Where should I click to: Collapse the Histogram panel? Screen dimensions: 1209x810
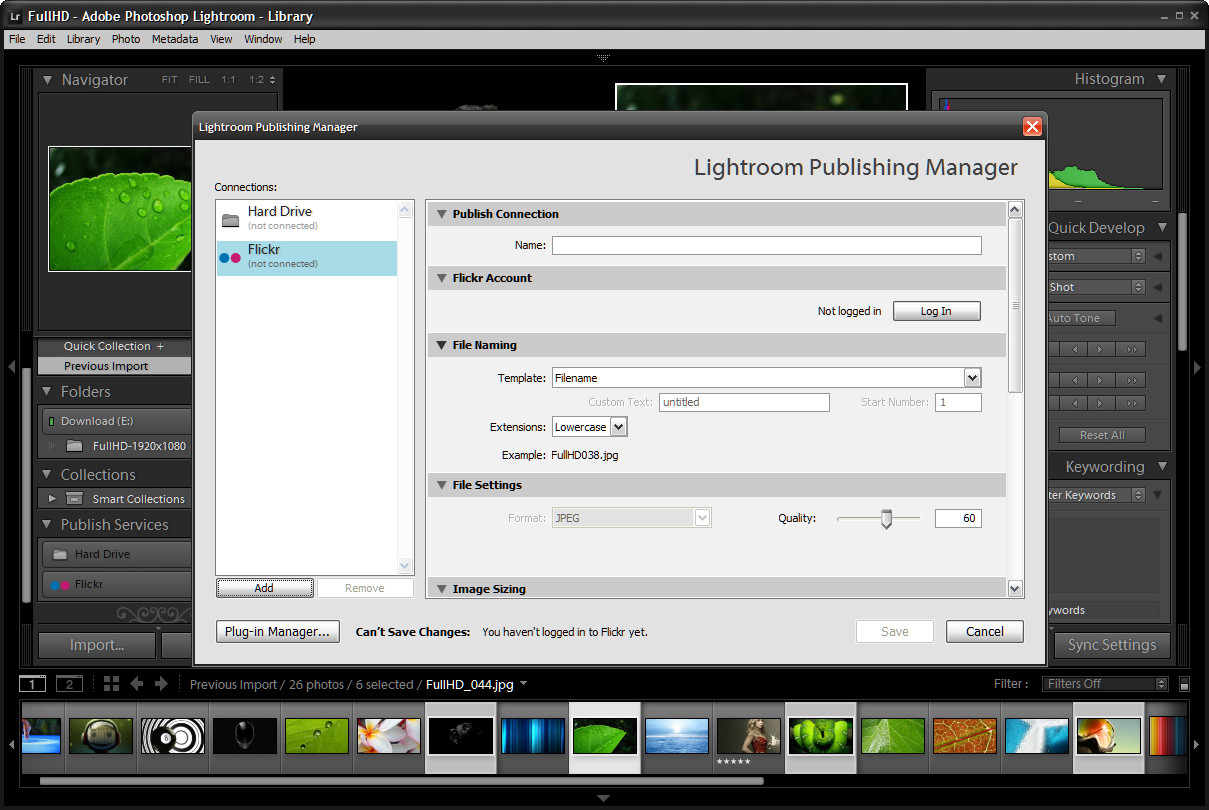1161,79
